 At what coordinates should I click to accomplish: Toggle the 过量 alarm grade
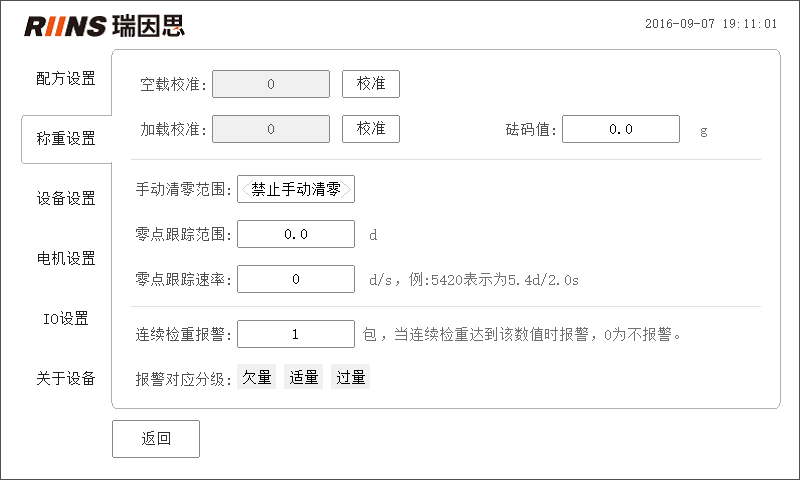pyautogui.click(x=351, y=377)
